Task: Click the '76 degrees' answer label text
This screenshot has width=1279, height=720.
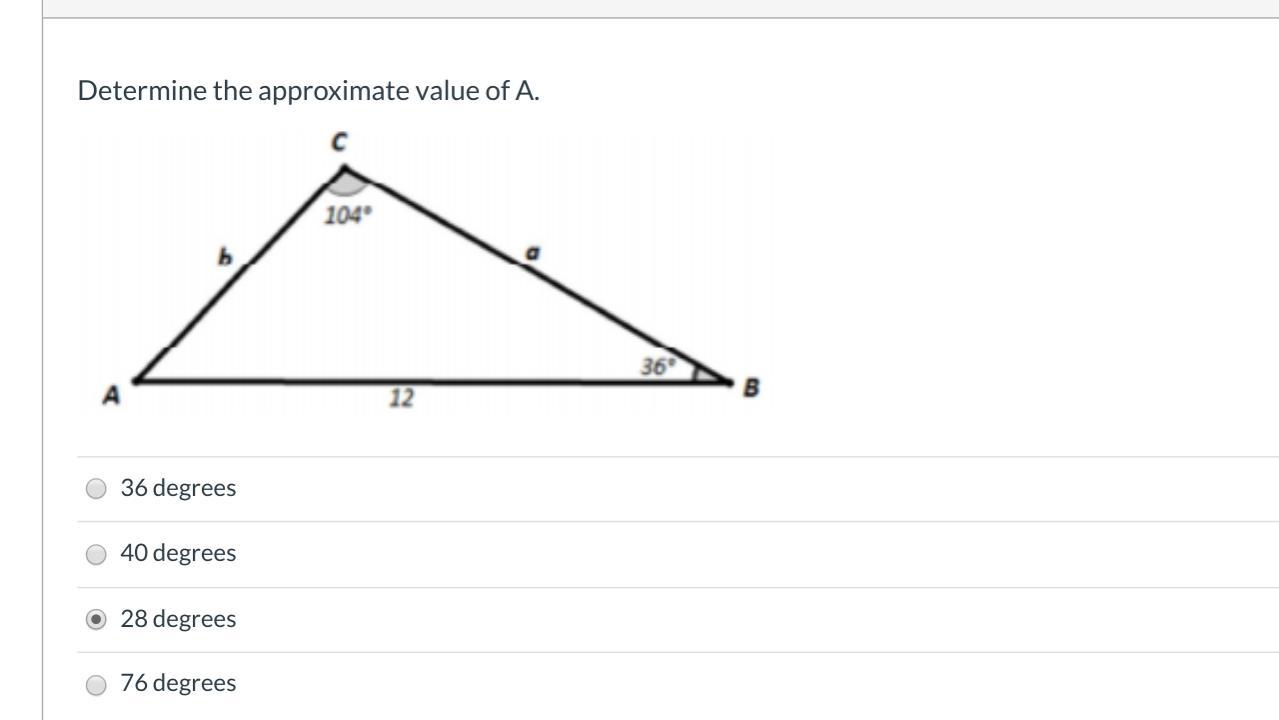Action: pos(178,683)
